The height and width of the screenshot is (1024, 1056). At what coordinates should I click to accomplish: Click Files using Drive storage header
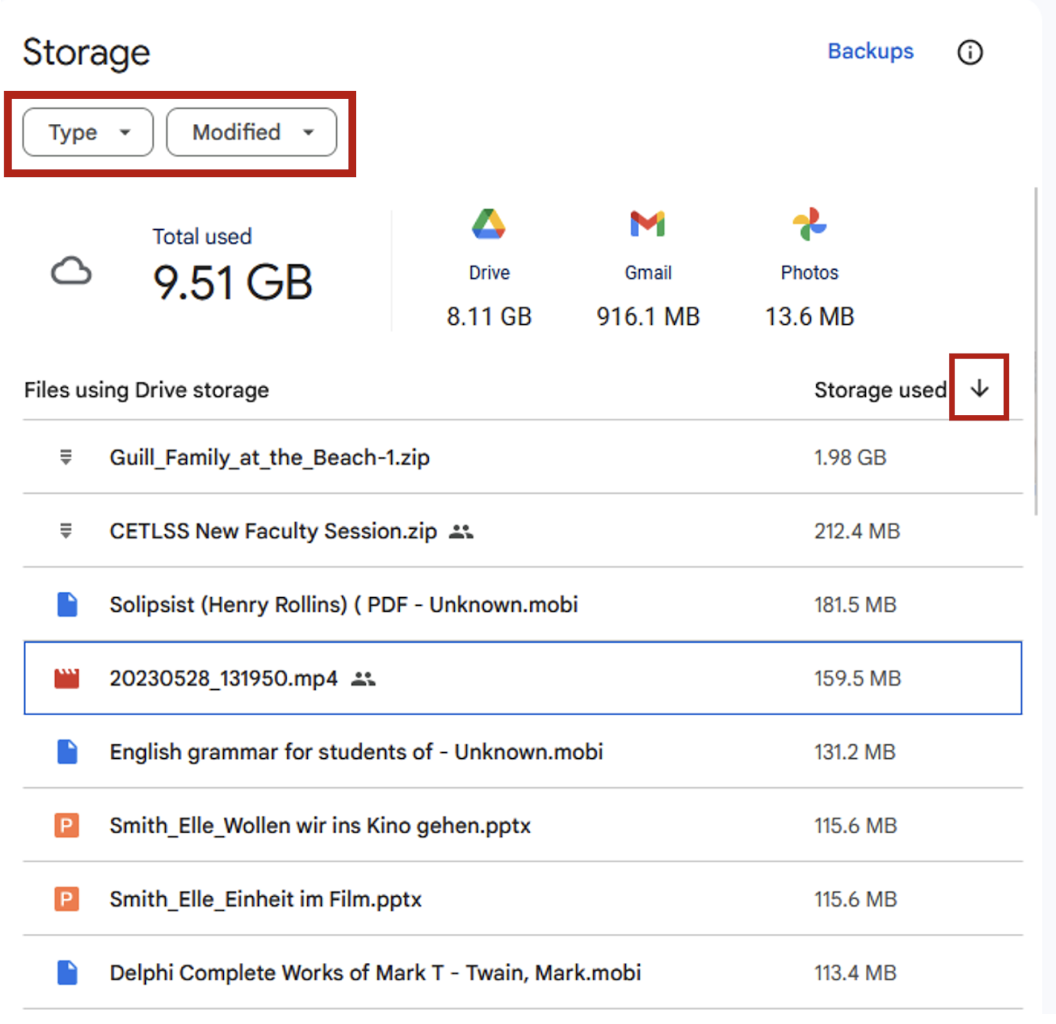click(x=146, y=389)
